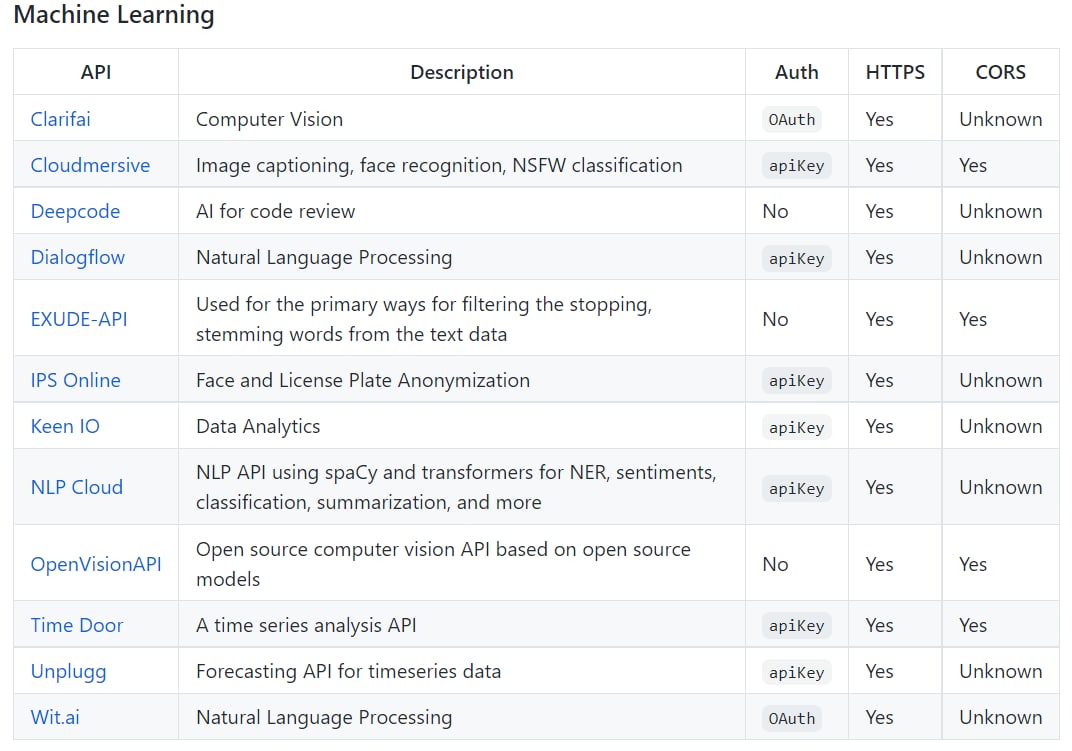Click the apiKey badge in Cloudmersive row
Image resolution: width=1072 pixels, height=751 pixels.
[x=796, y=166]
